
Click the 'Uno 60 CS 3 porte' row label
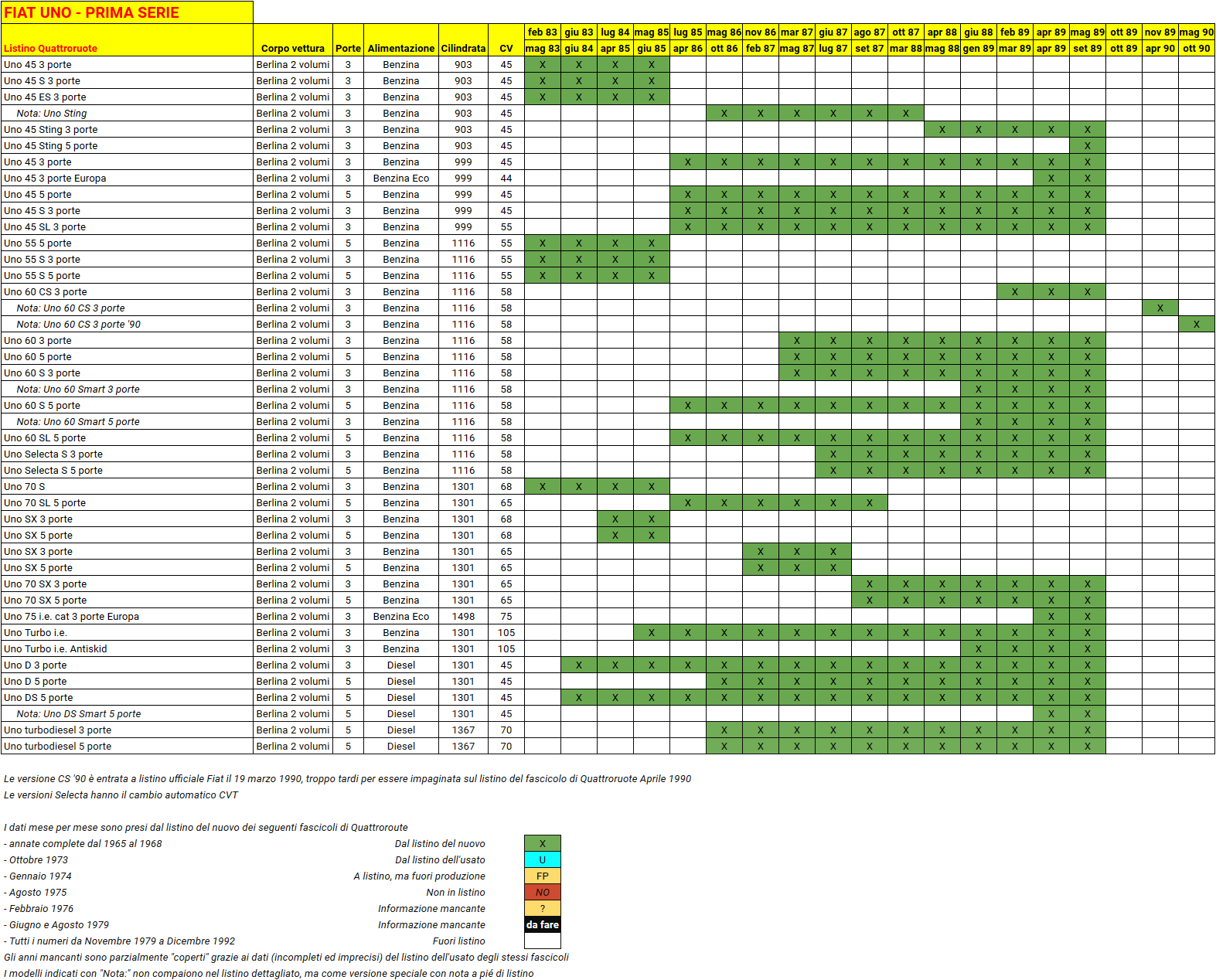[x=127, y=291]
